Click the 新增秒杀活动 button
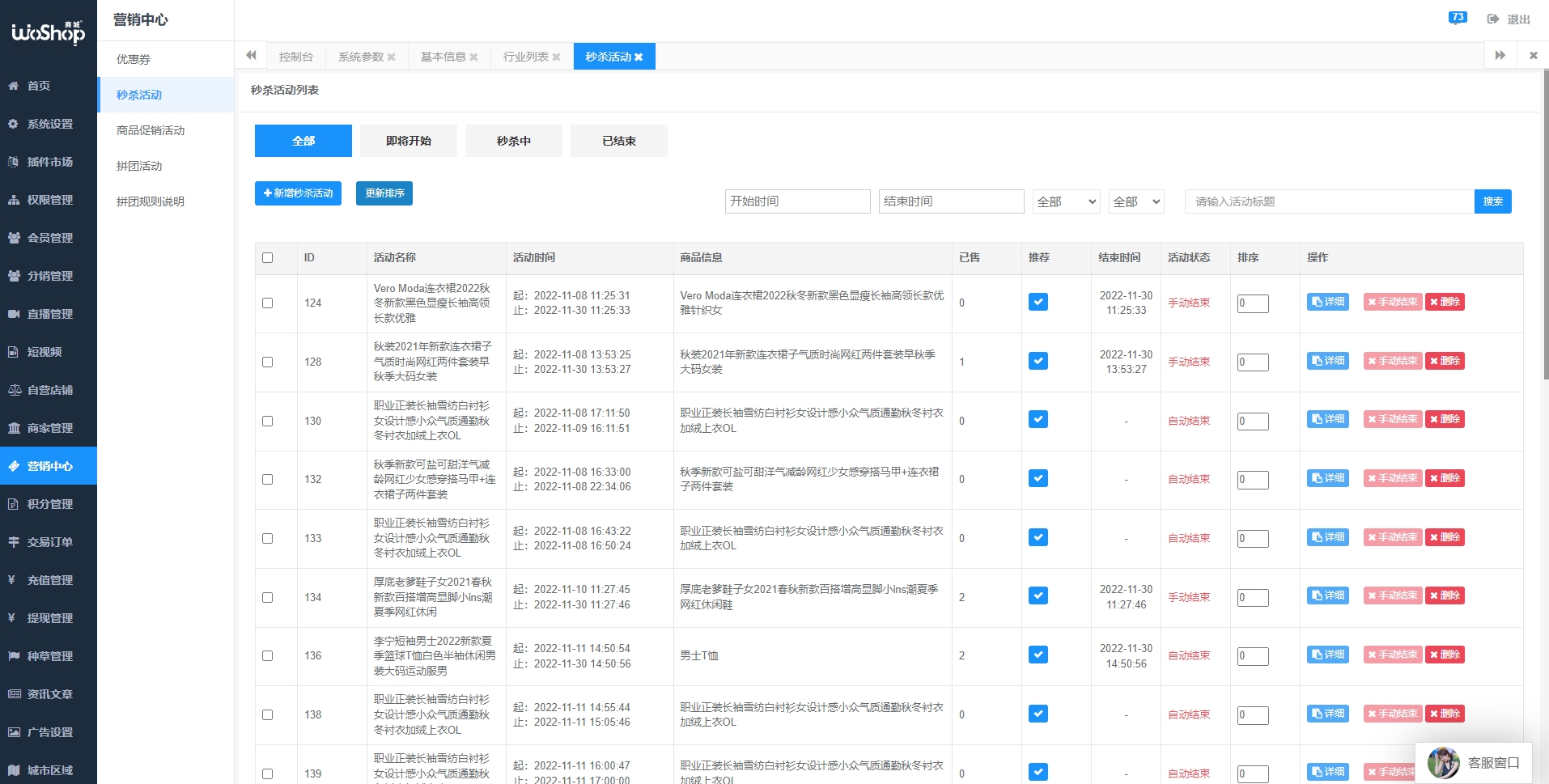Image resolution: width=1549 pixels, height=784 pixels. pyautogui.click(x=298, y=193)
